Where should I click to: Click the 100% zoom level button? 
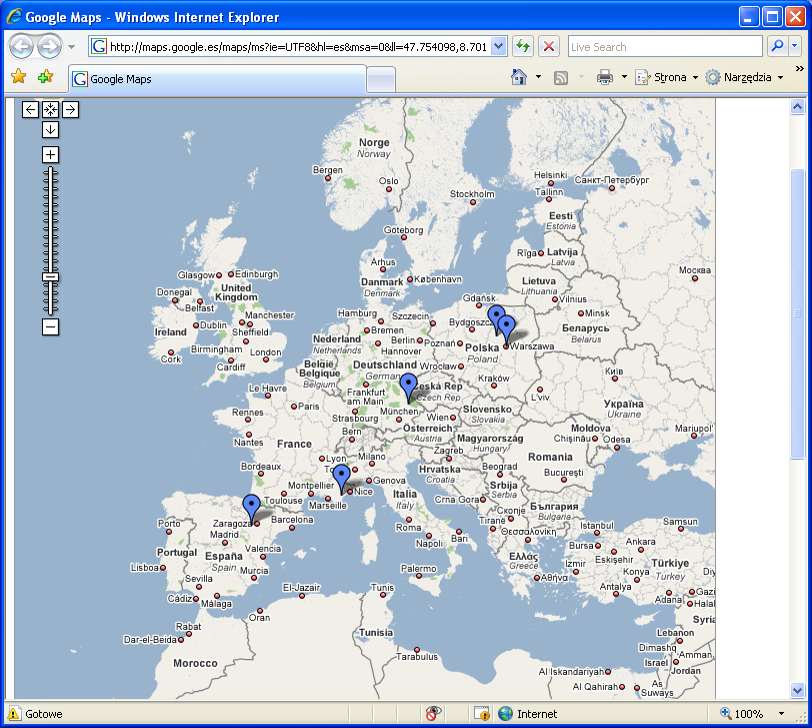point(742,714)
